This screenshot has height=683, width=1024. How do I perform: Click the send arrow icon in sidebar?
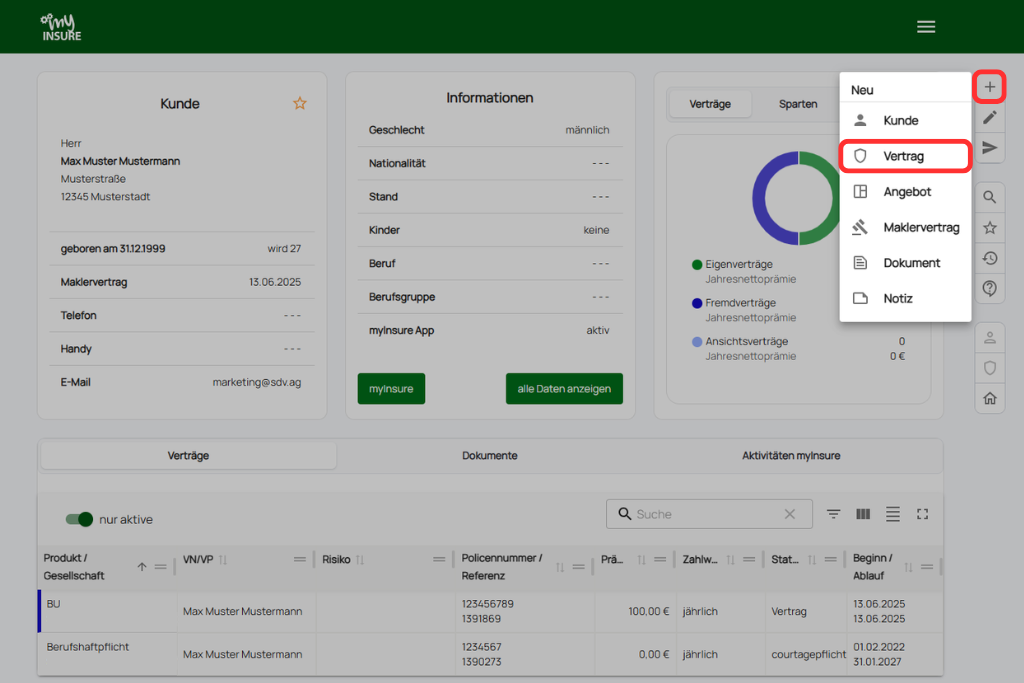click(x=989, y=148)
